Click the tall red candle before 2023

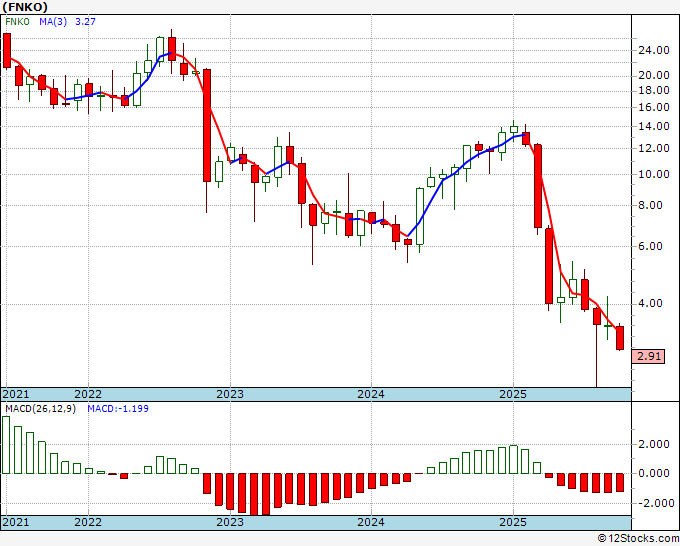pos(207,125)
